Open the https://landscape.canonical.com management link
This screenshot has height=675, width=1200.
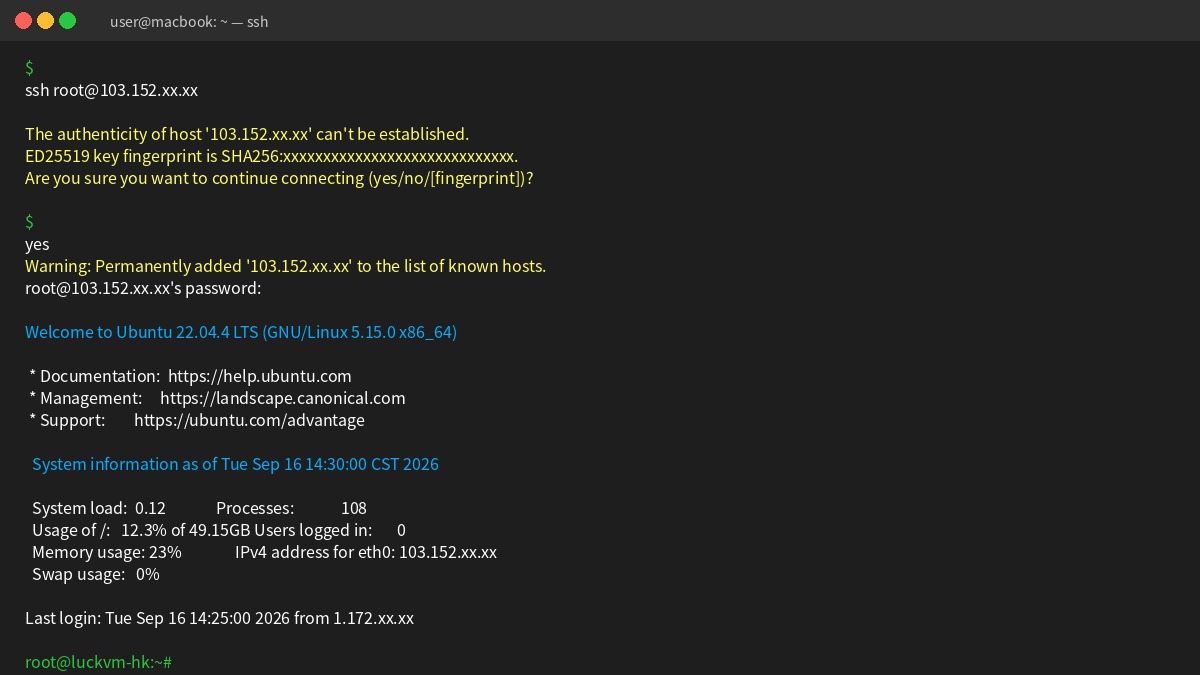pos(283,398)
